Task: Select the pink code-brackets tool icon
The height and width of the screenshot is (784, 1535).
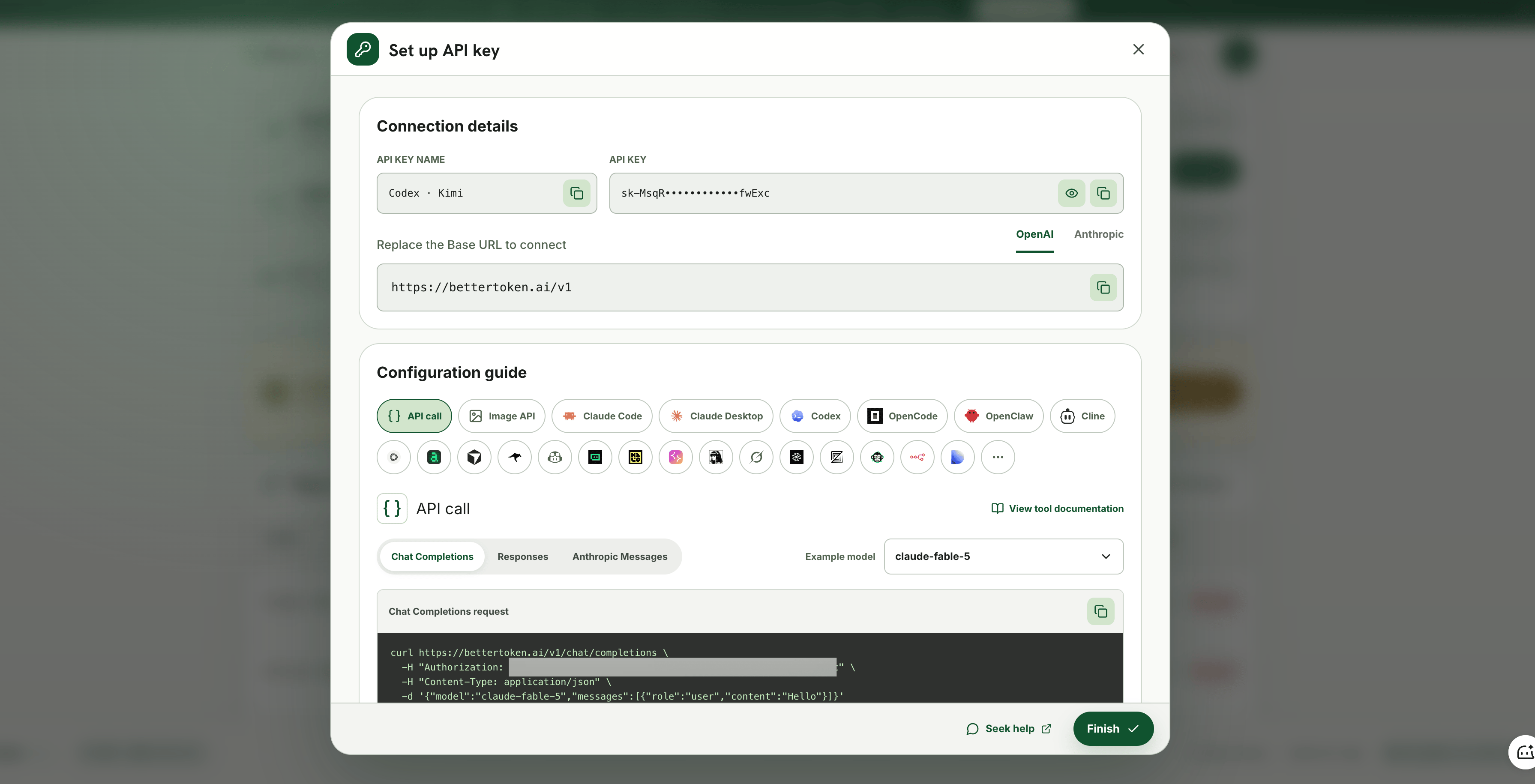Action: click(676, 457)
